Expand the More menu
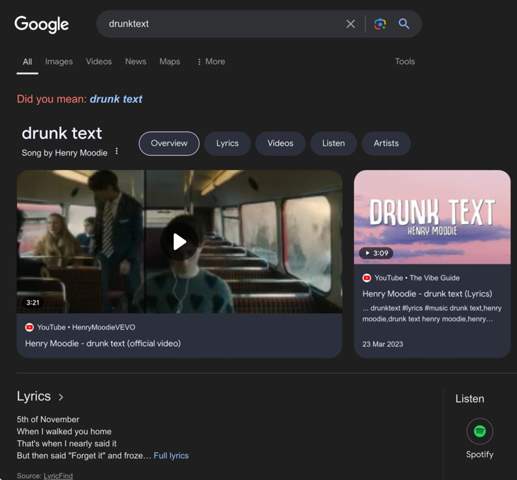The width and height of the screenshot is (517, 480). [211, 62]
